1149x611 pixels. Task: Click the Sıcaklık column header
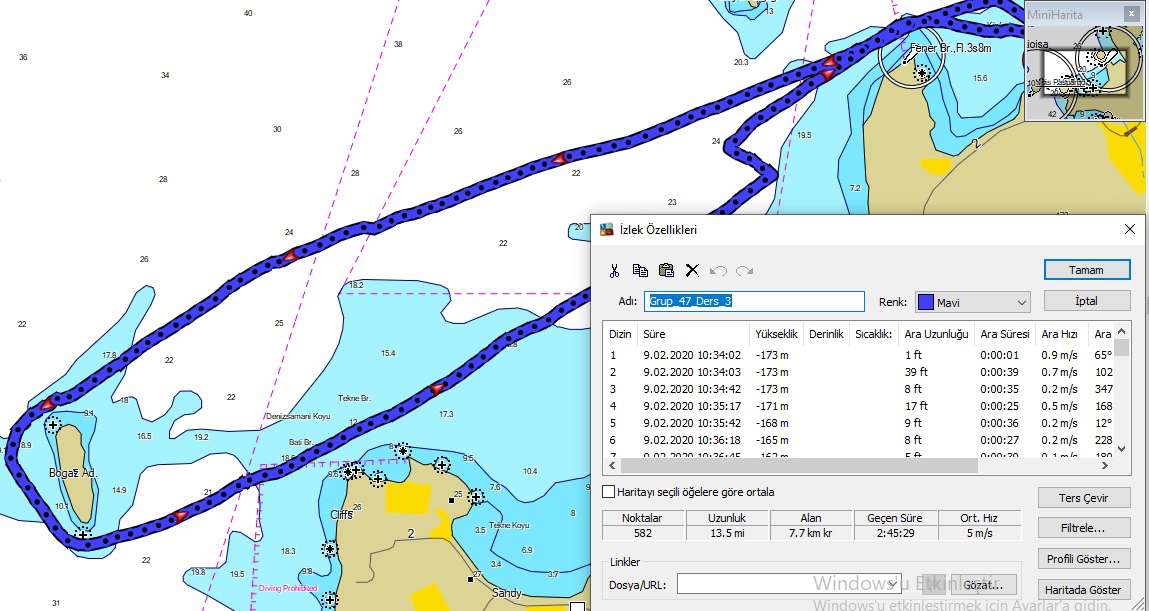(x=874, y=334)
